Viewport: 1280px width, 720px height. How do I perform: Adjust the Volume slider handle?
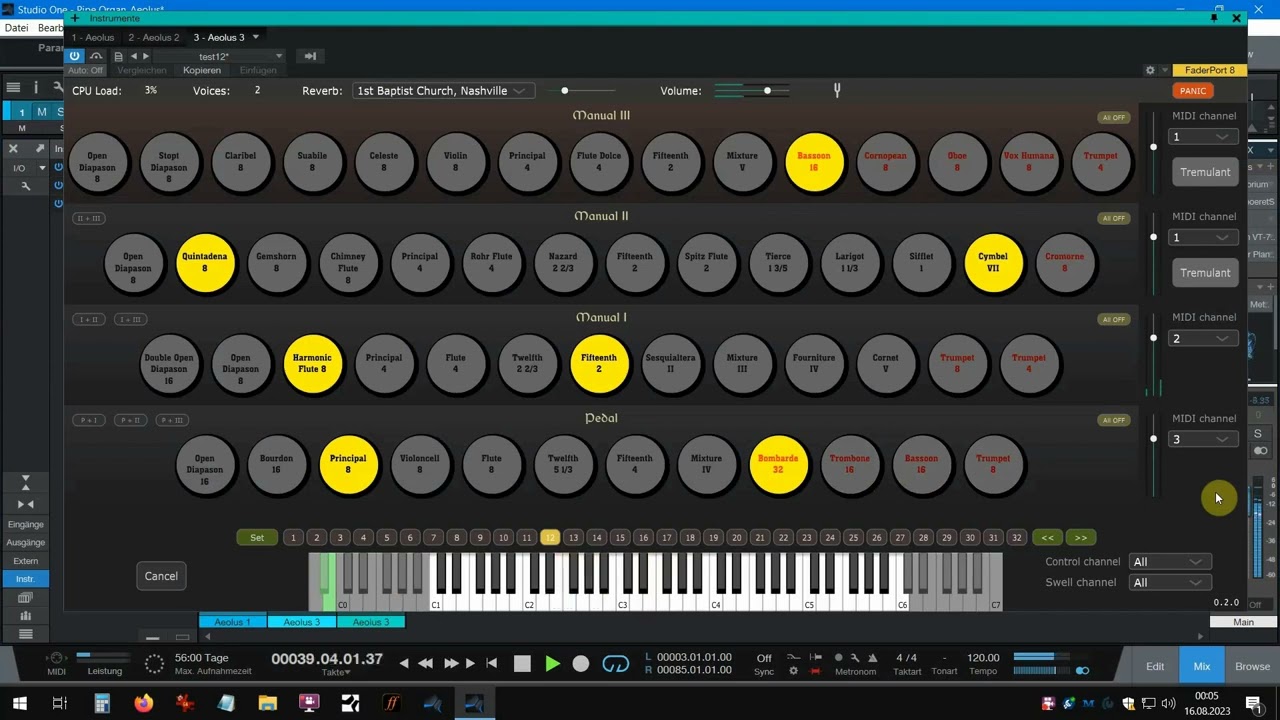[767, 91]
